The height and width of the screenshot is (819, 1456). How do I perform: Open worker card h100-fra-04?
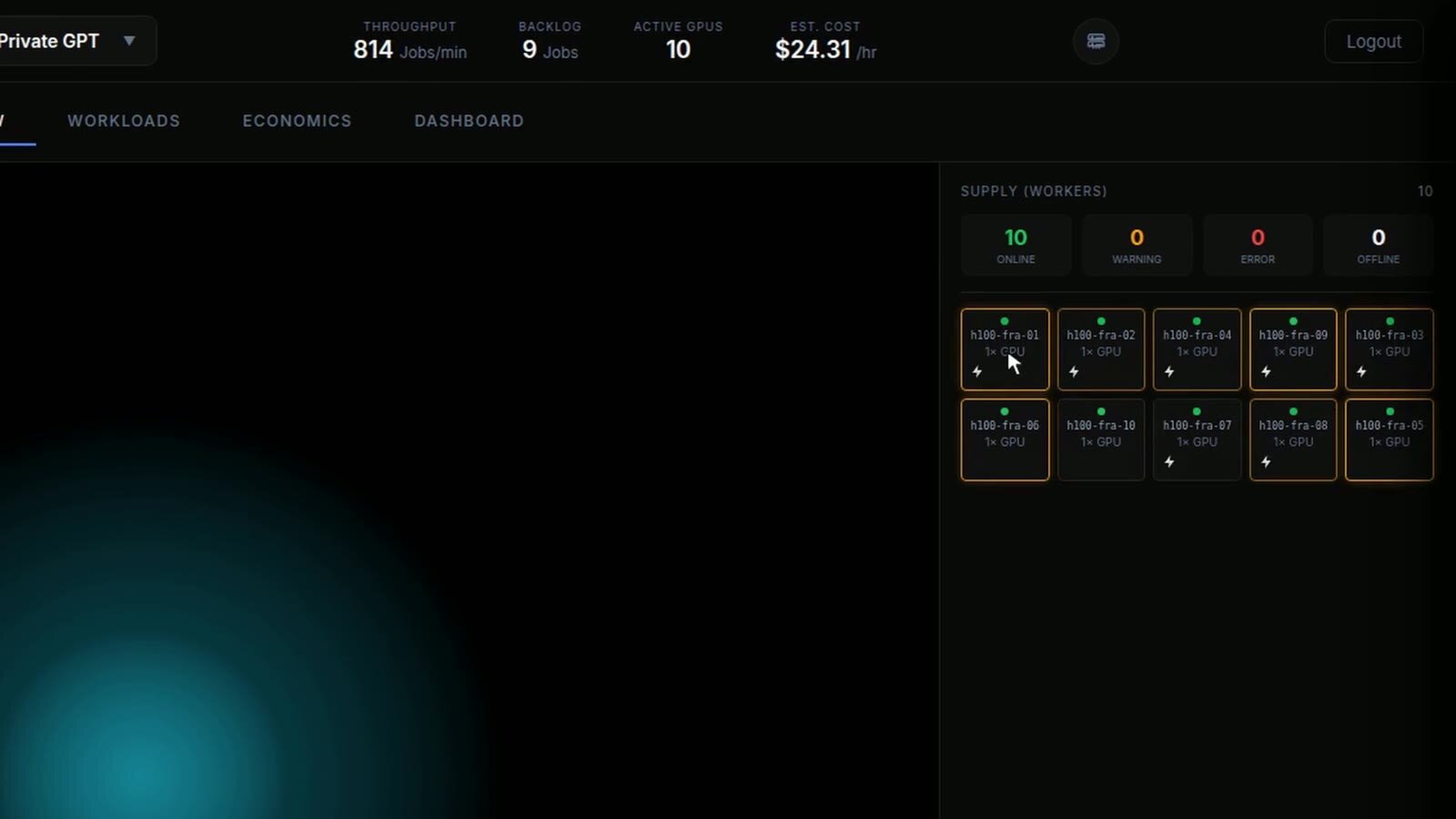(1197, 349)
